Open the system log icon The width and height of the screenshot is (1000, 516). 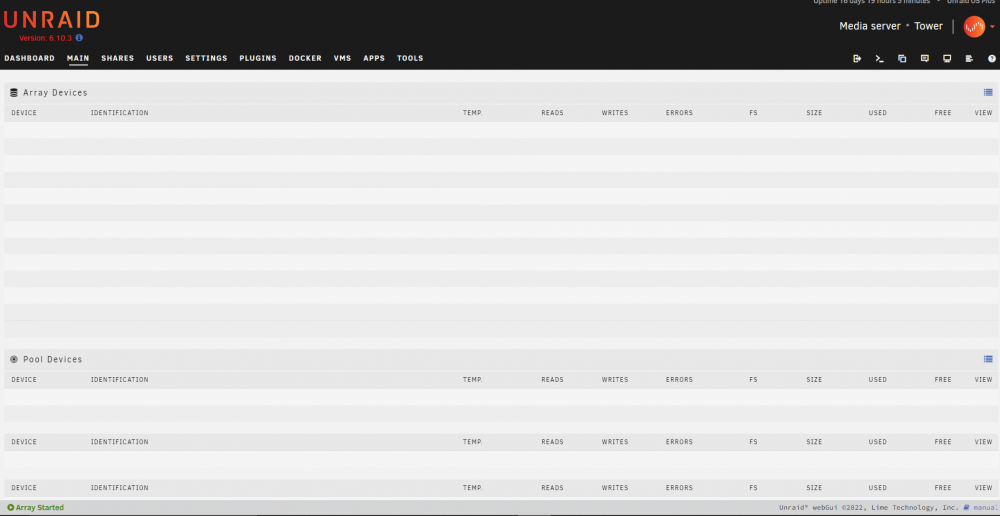[x=969, y=59]
